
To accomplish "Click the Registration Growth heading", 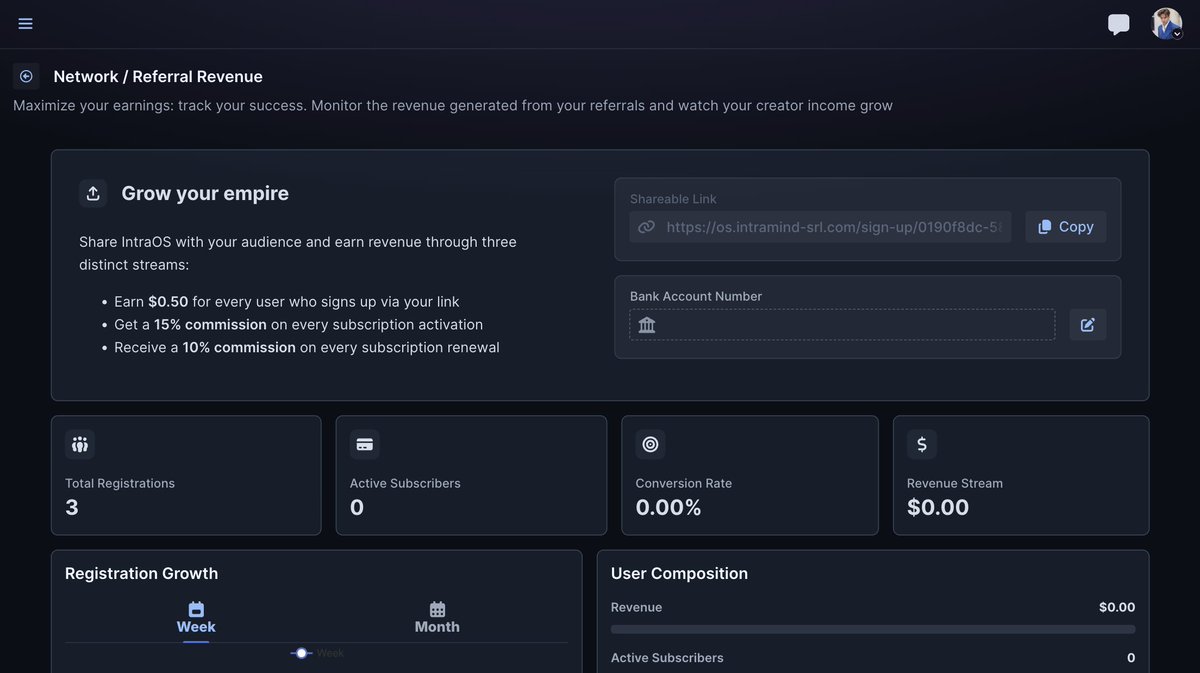I will pyautogui.click(x=141, y=573).
